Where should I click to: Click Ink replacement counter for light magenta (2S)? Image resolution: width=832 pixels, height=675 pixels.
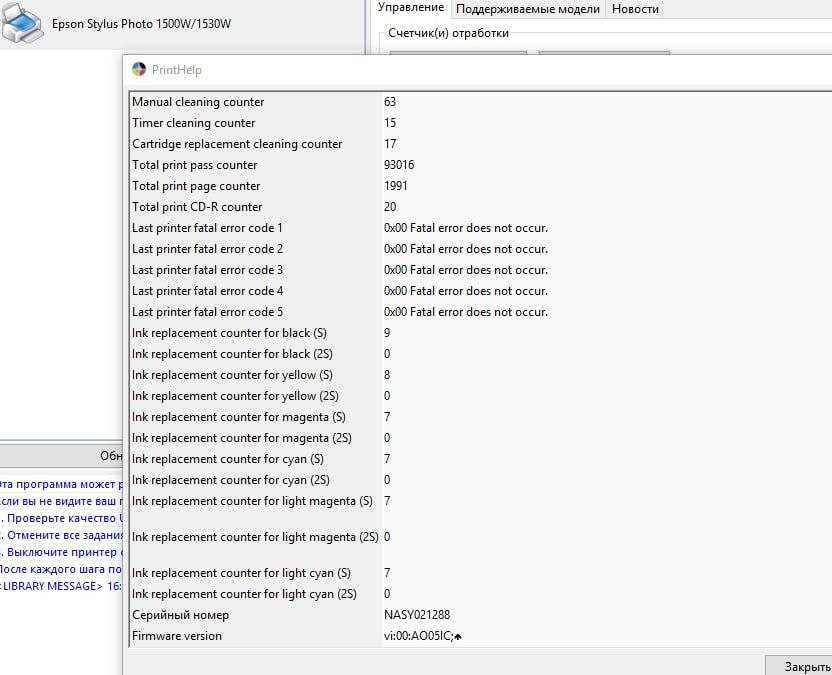point(255,537)
